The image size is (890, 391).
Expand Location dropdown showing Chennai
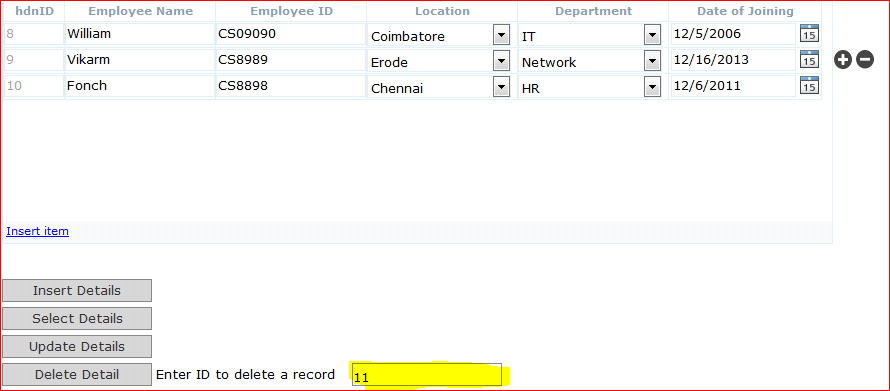click(x=501, y=88)
